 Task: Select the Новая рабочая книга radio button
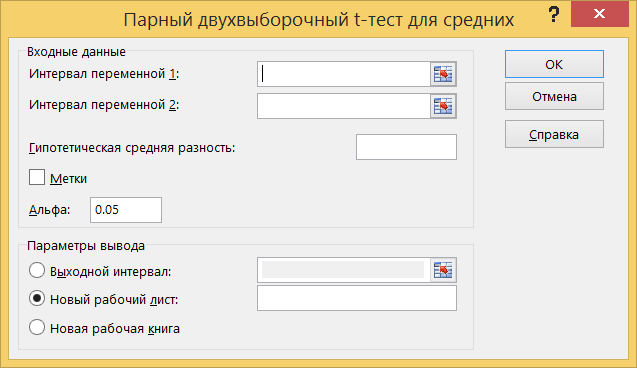pyautogui.click(x=37, y=327)
